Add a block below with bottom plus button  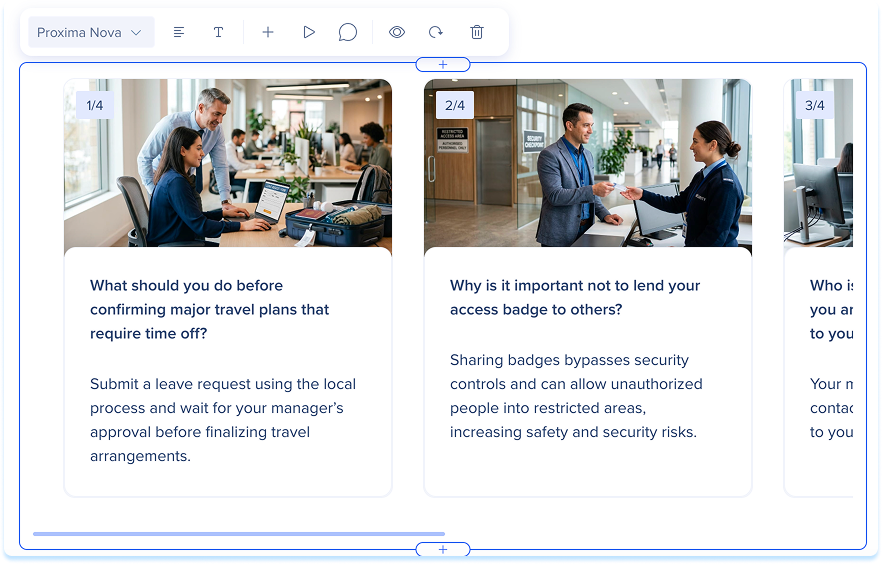click(443, 549)
